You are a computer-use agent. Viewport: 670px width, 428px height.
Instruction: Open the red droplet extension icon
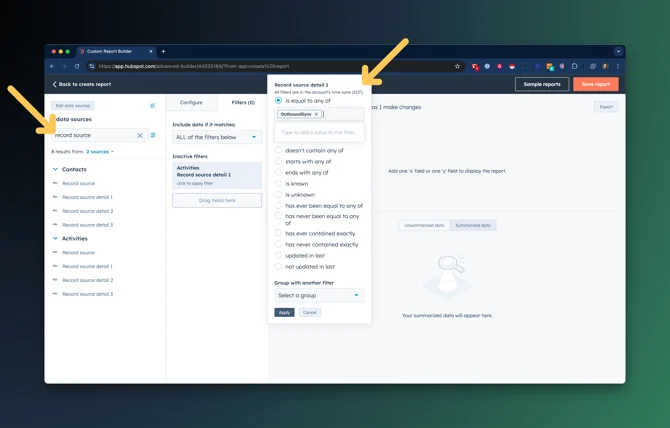point(499,66)
